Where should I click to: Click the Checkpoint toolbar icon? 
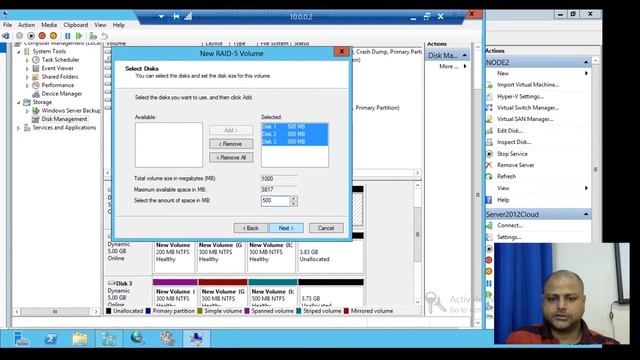93,36
